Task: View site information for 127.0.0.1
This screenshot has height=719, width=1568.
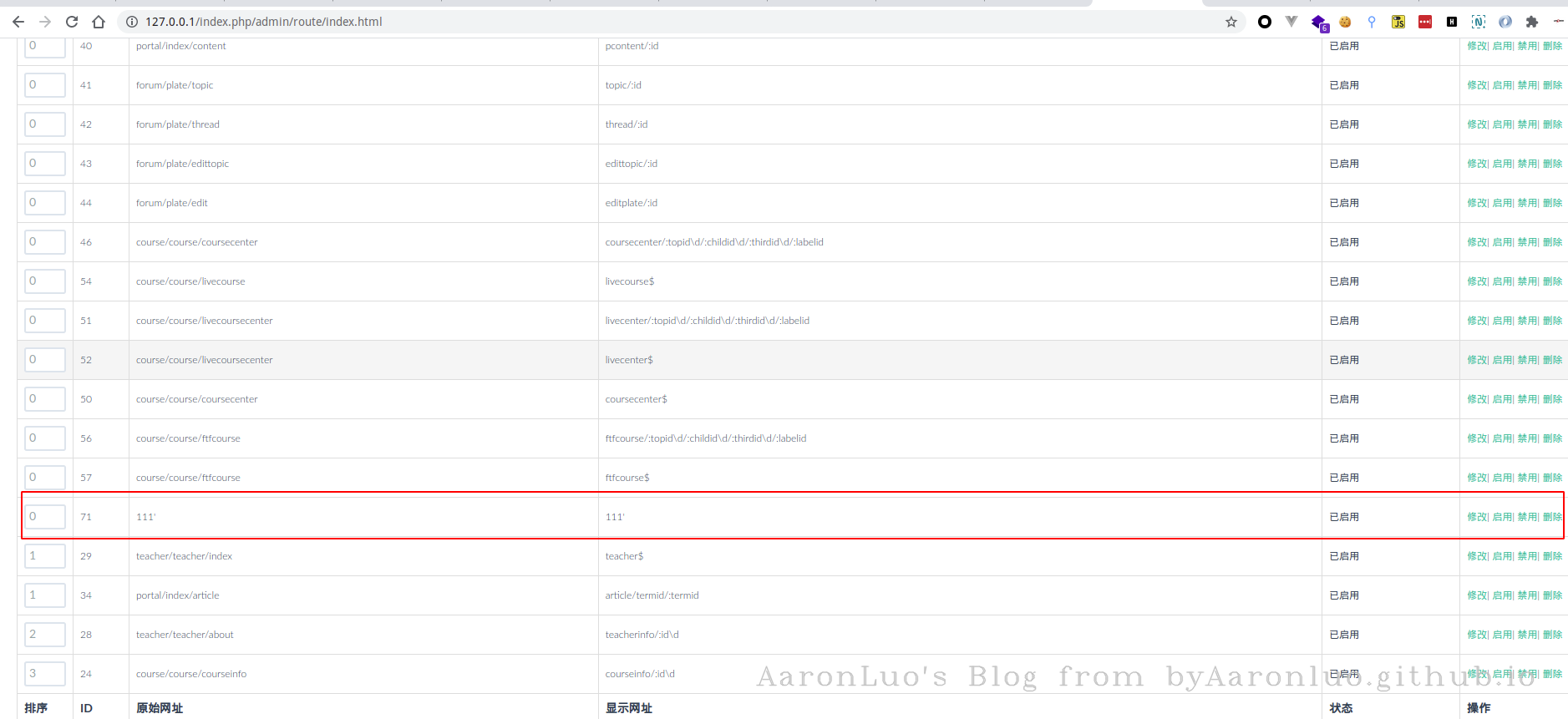Action: point(132,22)
